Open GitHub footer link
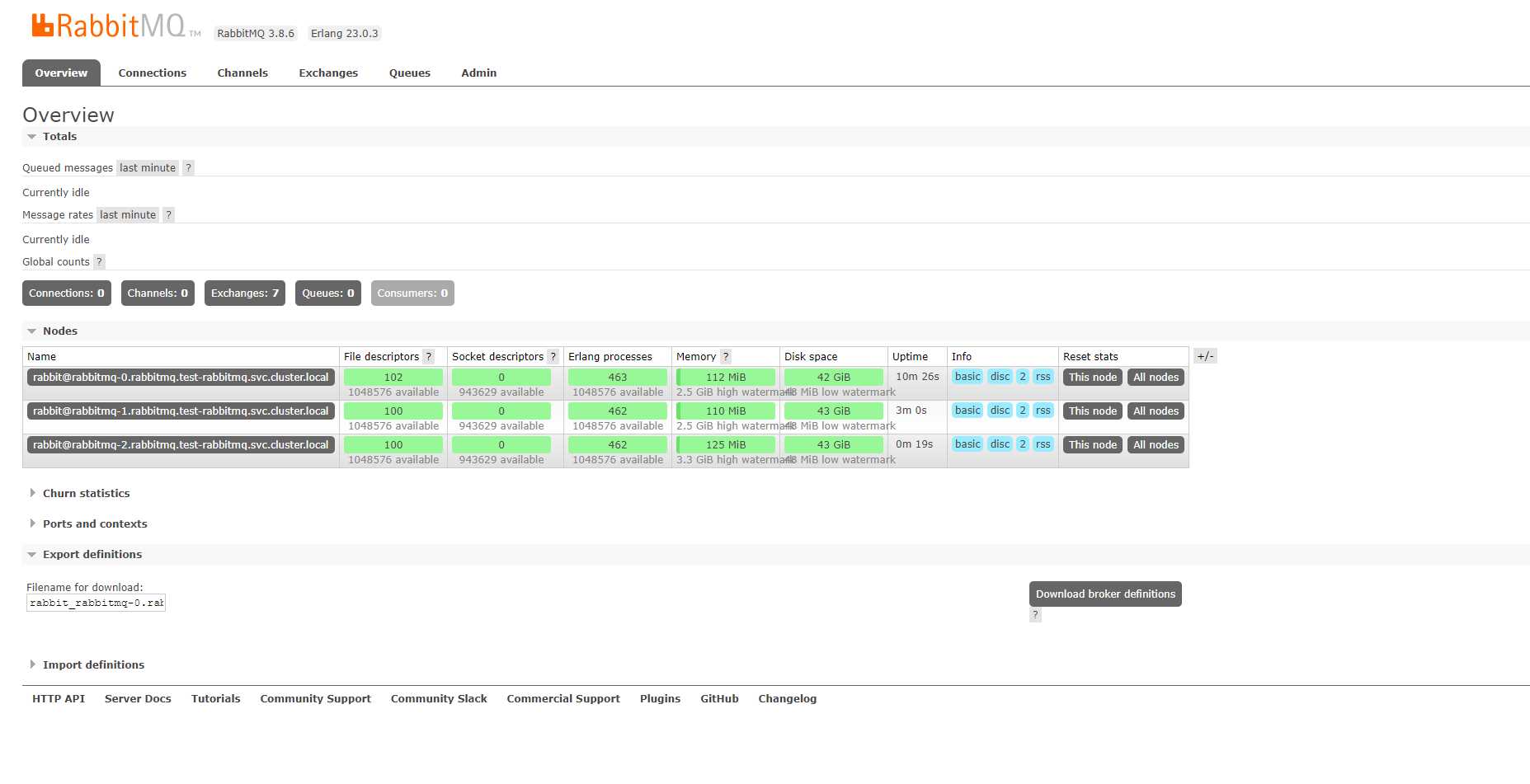The height and width of the screenshot is (784, 1530). [x=719, y=699]
